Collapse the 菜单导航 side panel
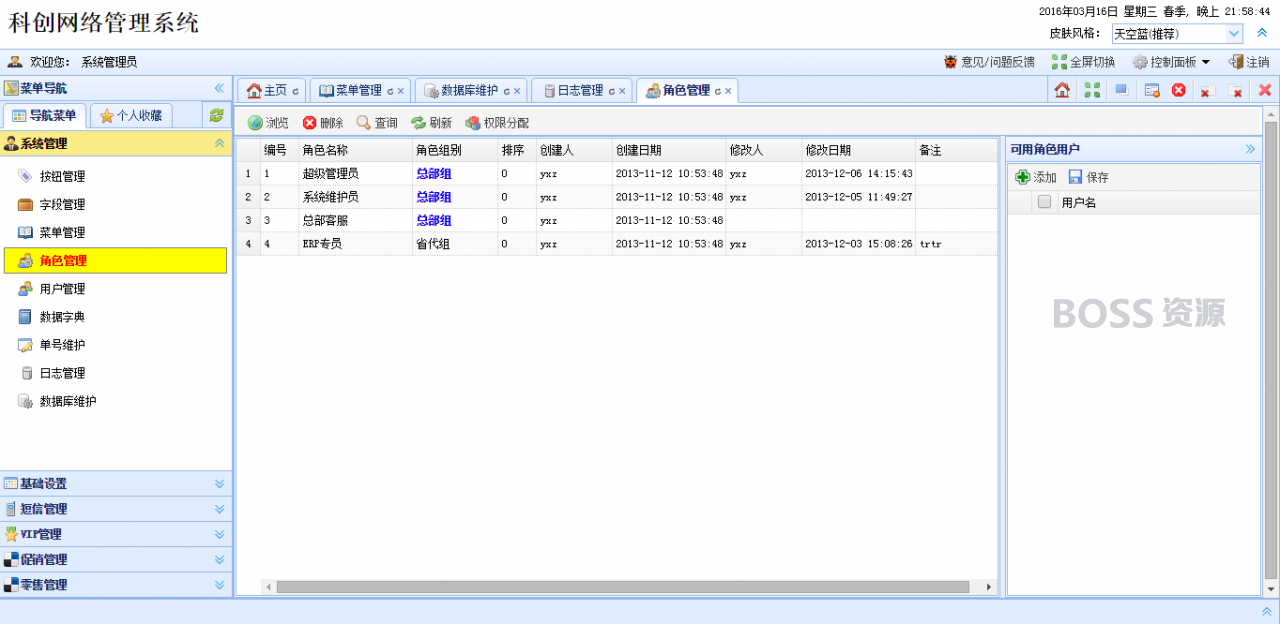Image resolution: width=1280 pixels, height=624 pixels. point(219,88)
